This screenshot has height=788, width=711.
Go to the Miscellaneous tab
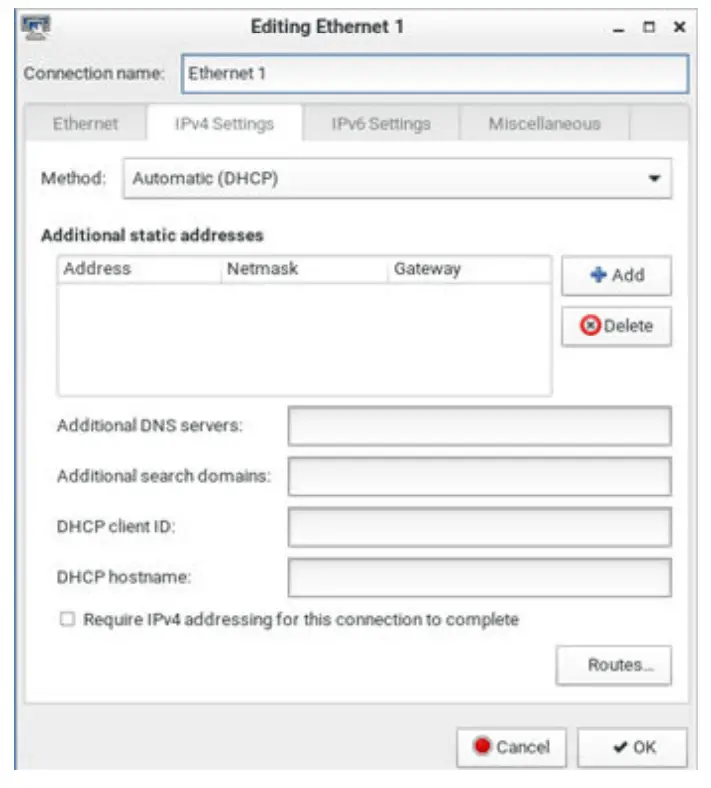[x=544, y=124]
